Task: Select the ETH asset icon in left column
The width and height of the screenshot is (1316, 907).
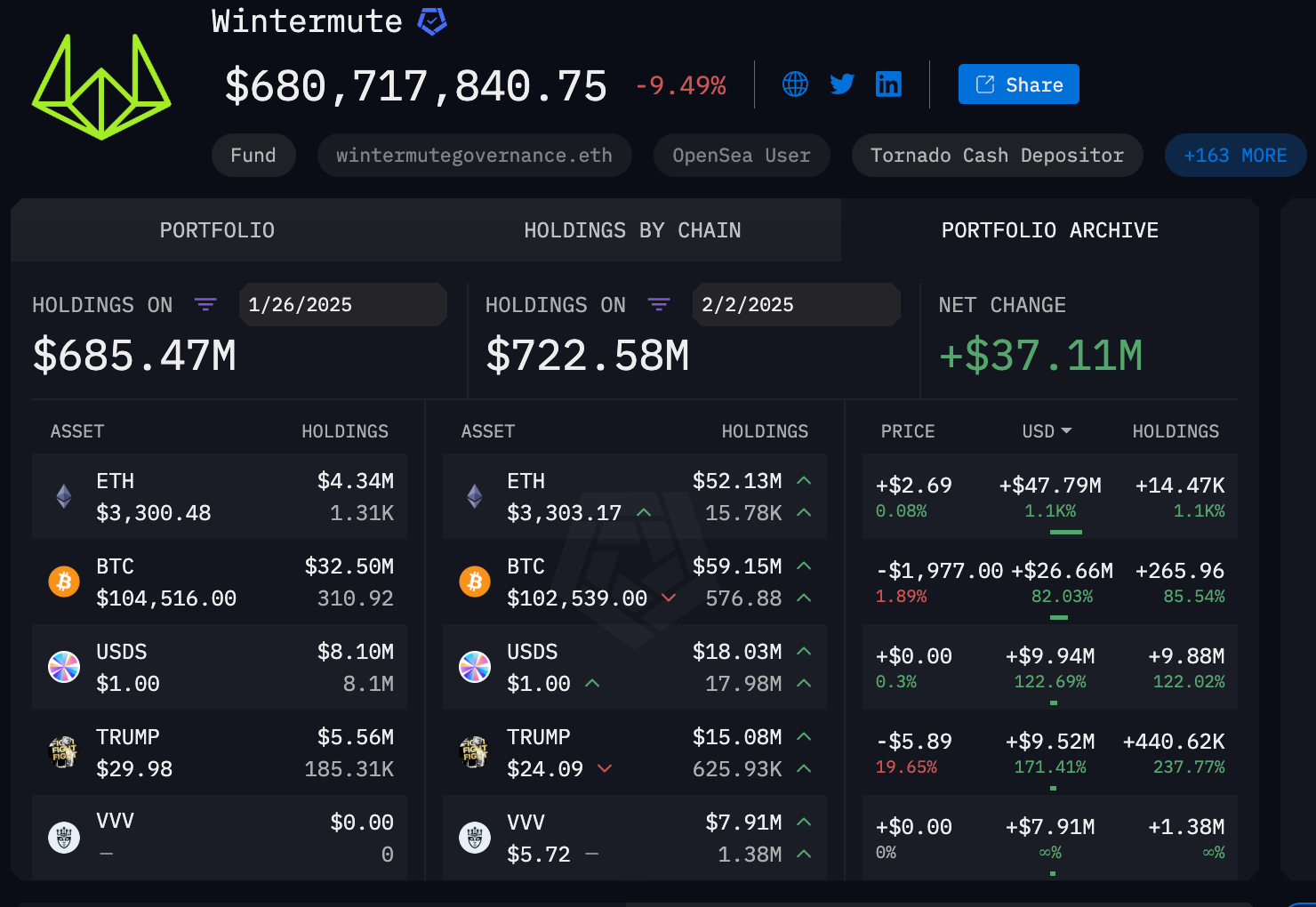Action: coord(64,496)
